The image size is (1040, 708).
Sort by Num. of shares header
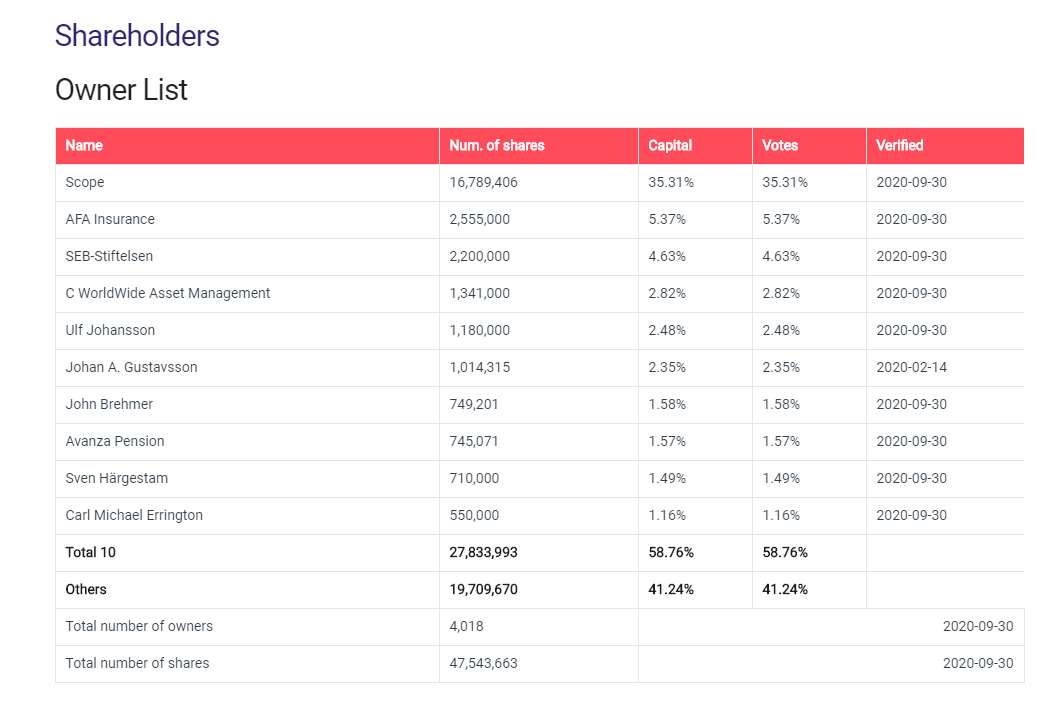(x=497, y=146)
